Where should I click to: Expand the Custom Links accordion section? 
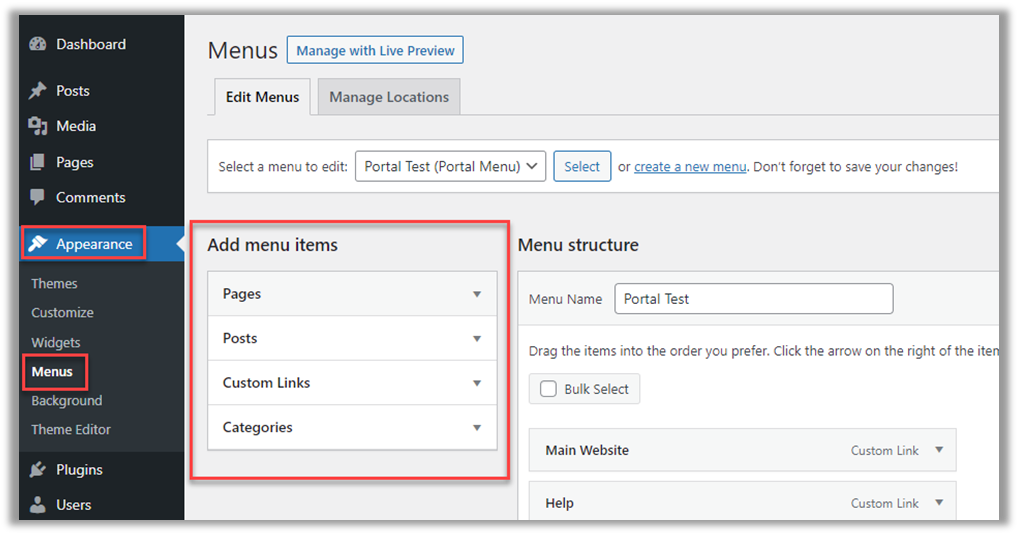[x=476, y=383]
